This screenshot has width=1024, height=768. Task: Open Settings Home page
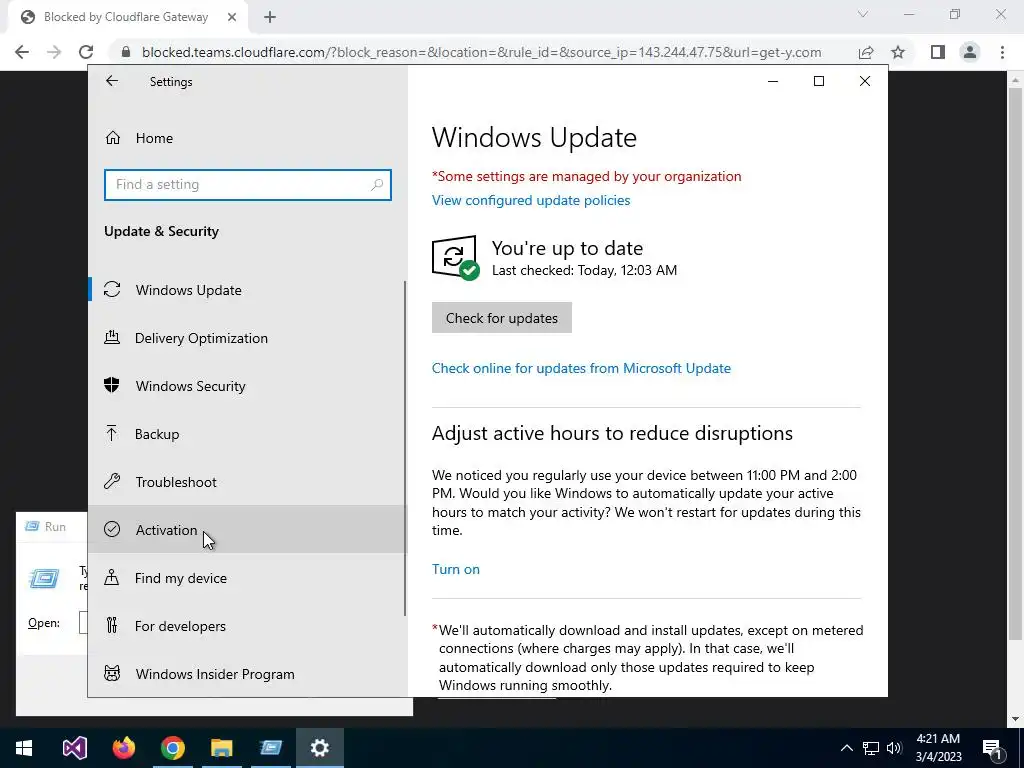(247, 138)
